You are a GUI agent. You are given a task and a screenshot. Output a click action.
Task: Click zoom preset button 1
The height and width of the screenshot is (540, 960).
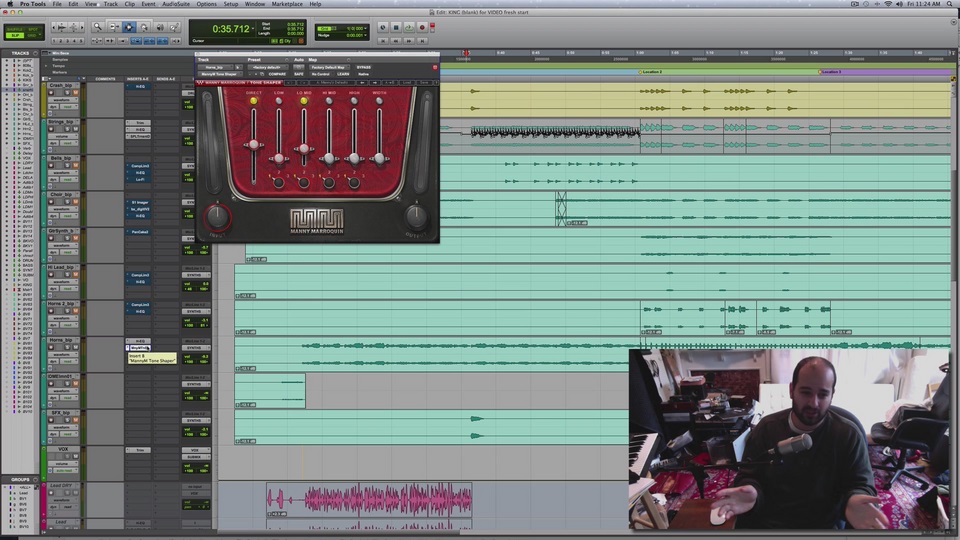pos(54,41)
